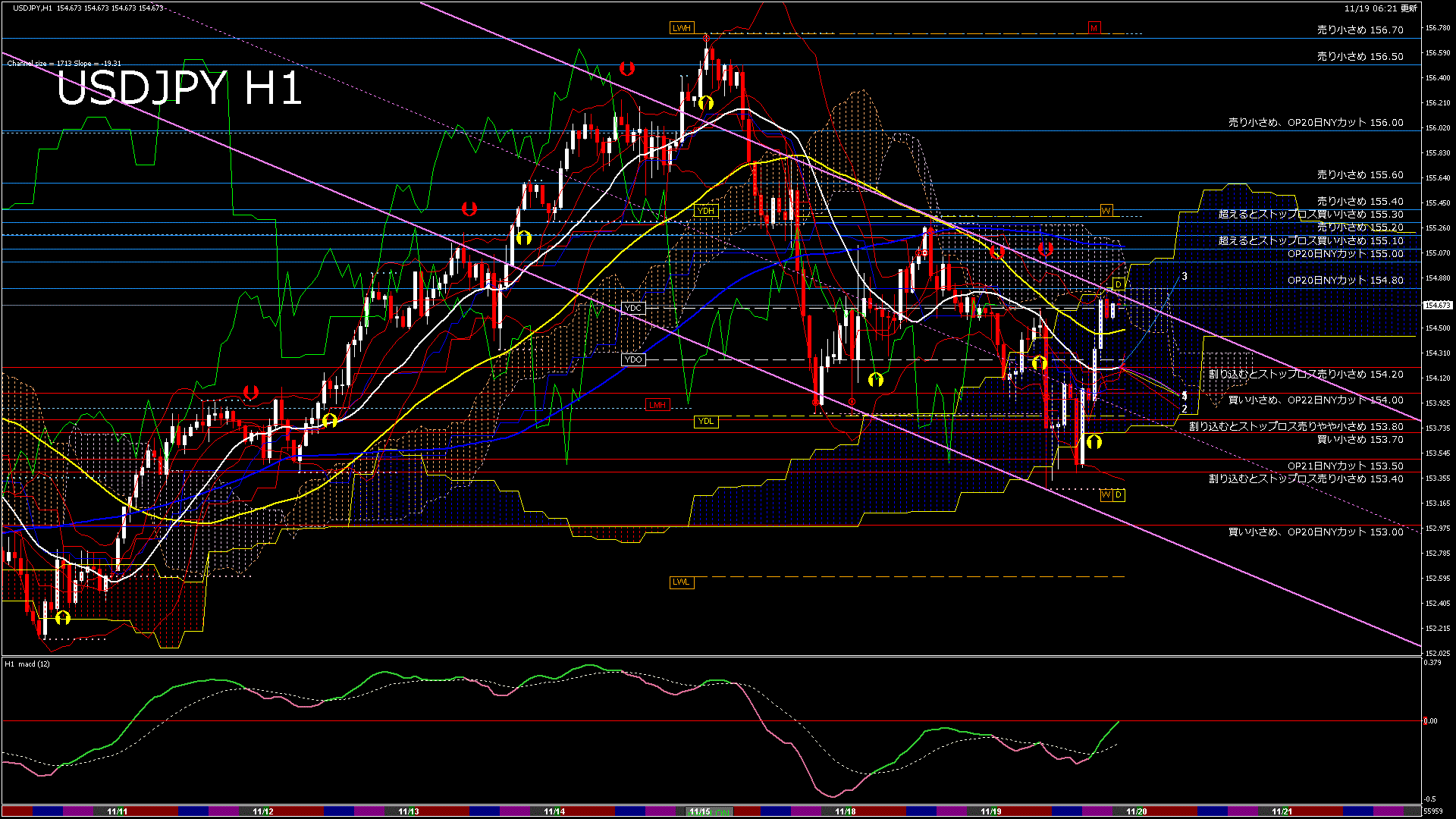Click the yellow YDH level tag
The width and height of the screenshot is (1456, 819).
coord(705,211)
